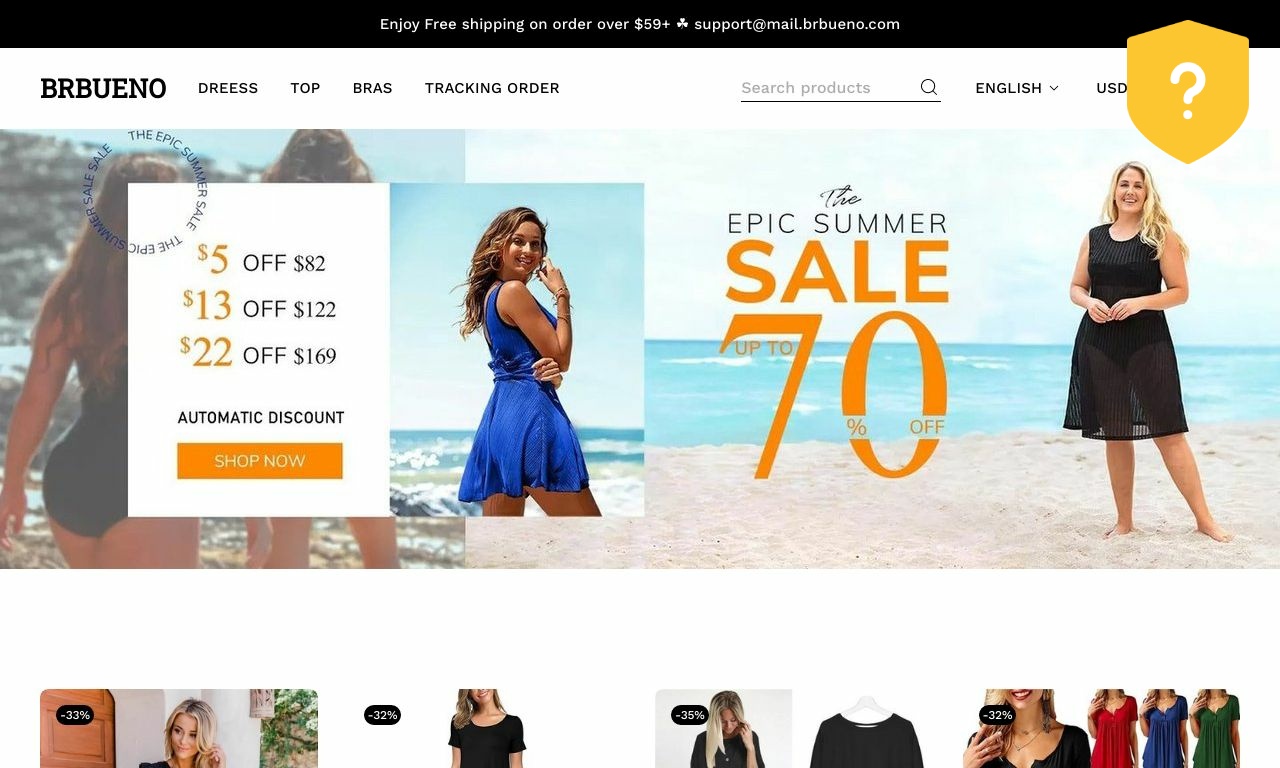Open the DREESS menu item
Viewport: 1280px width, 768px height.
228,88
